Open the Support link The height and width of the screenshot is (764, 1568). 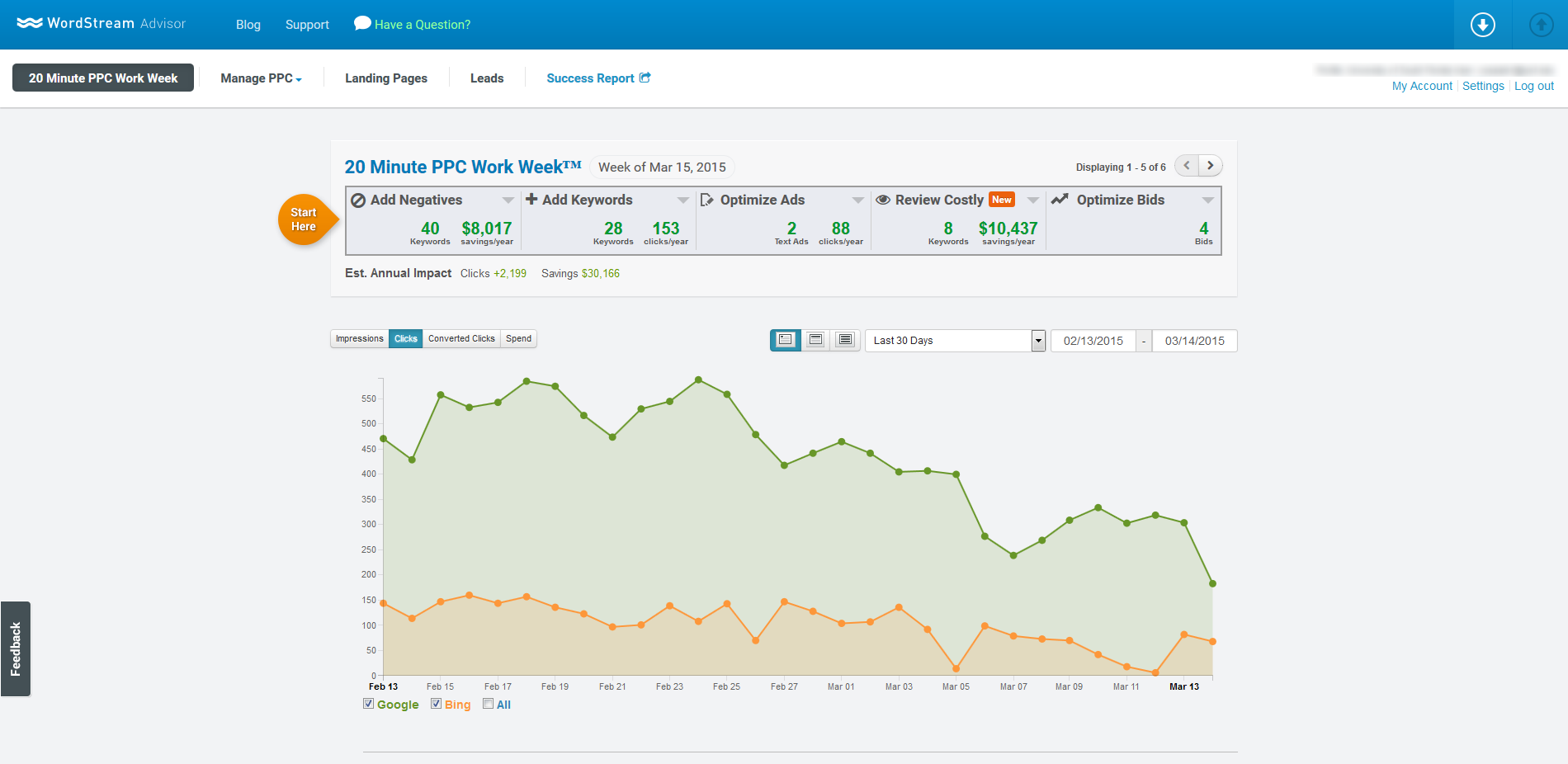tap(307, 25)
